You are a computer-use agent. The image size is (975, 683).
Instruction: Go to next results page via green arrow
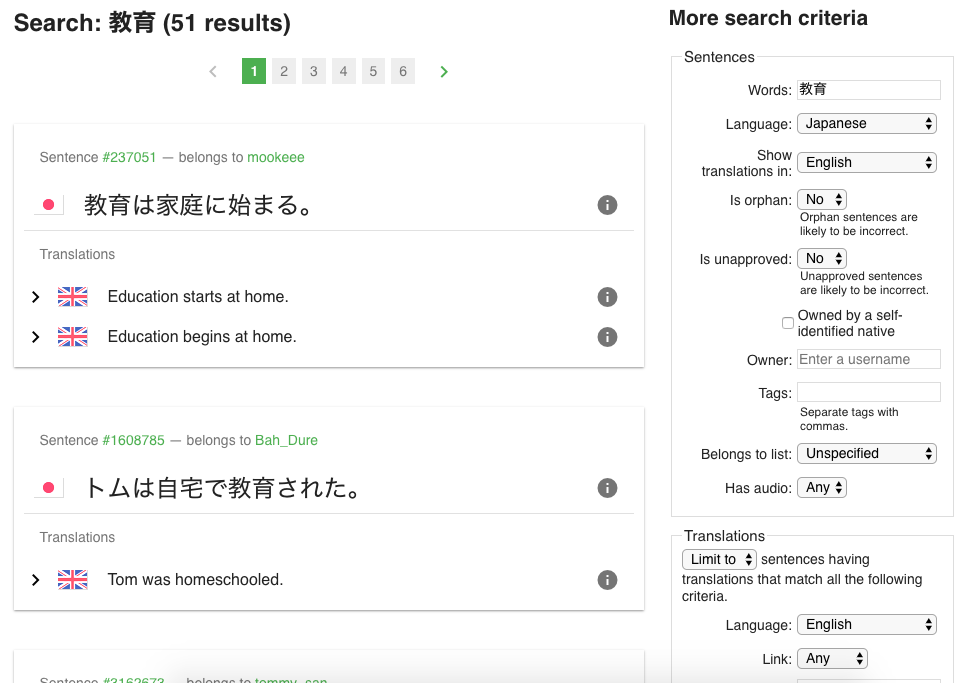pyautogui.click(x=443, y=70)
